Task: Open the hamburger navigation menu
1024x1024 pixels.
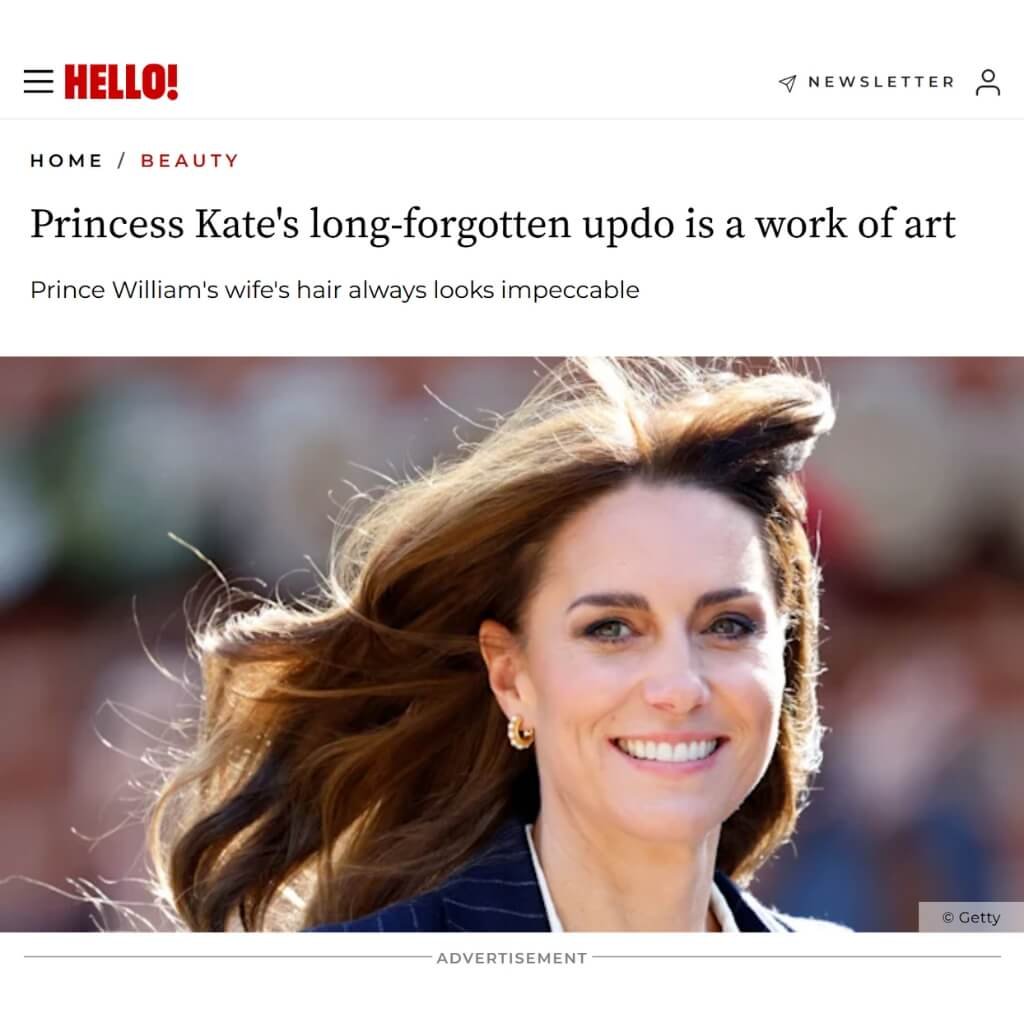Action: tap(39, 82)
